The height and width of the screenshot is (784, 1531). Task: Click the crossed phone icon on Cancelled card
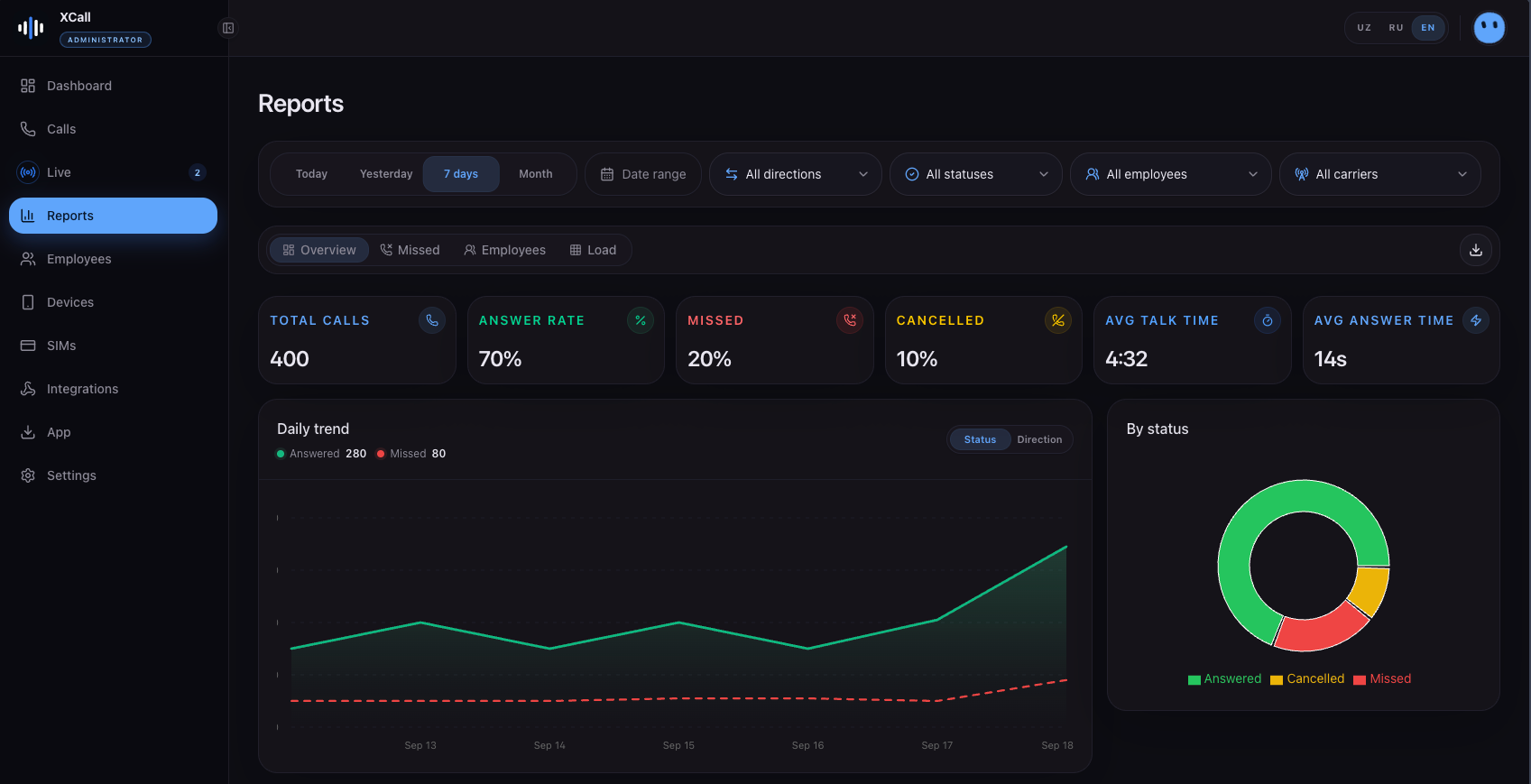(1058, 320)
